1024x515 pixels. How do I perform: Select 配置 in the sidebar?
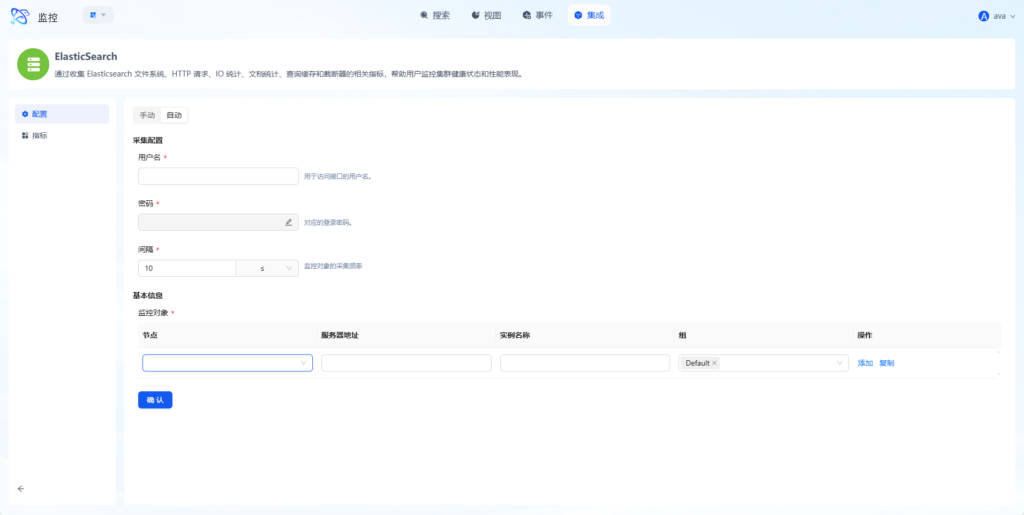point(62,114)
